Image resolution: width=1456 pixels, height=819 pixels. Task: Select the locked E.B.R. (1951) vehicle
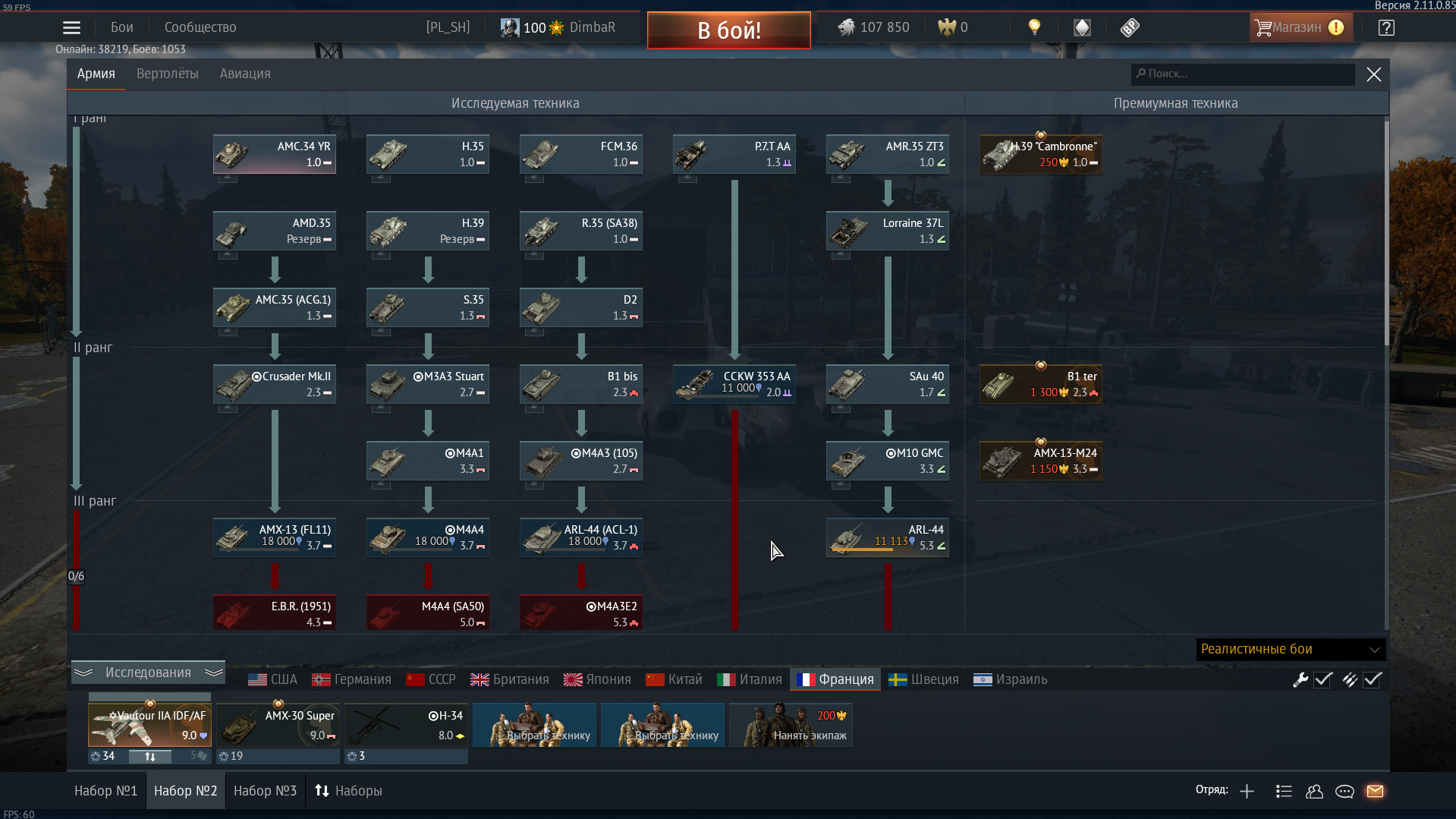275,613
